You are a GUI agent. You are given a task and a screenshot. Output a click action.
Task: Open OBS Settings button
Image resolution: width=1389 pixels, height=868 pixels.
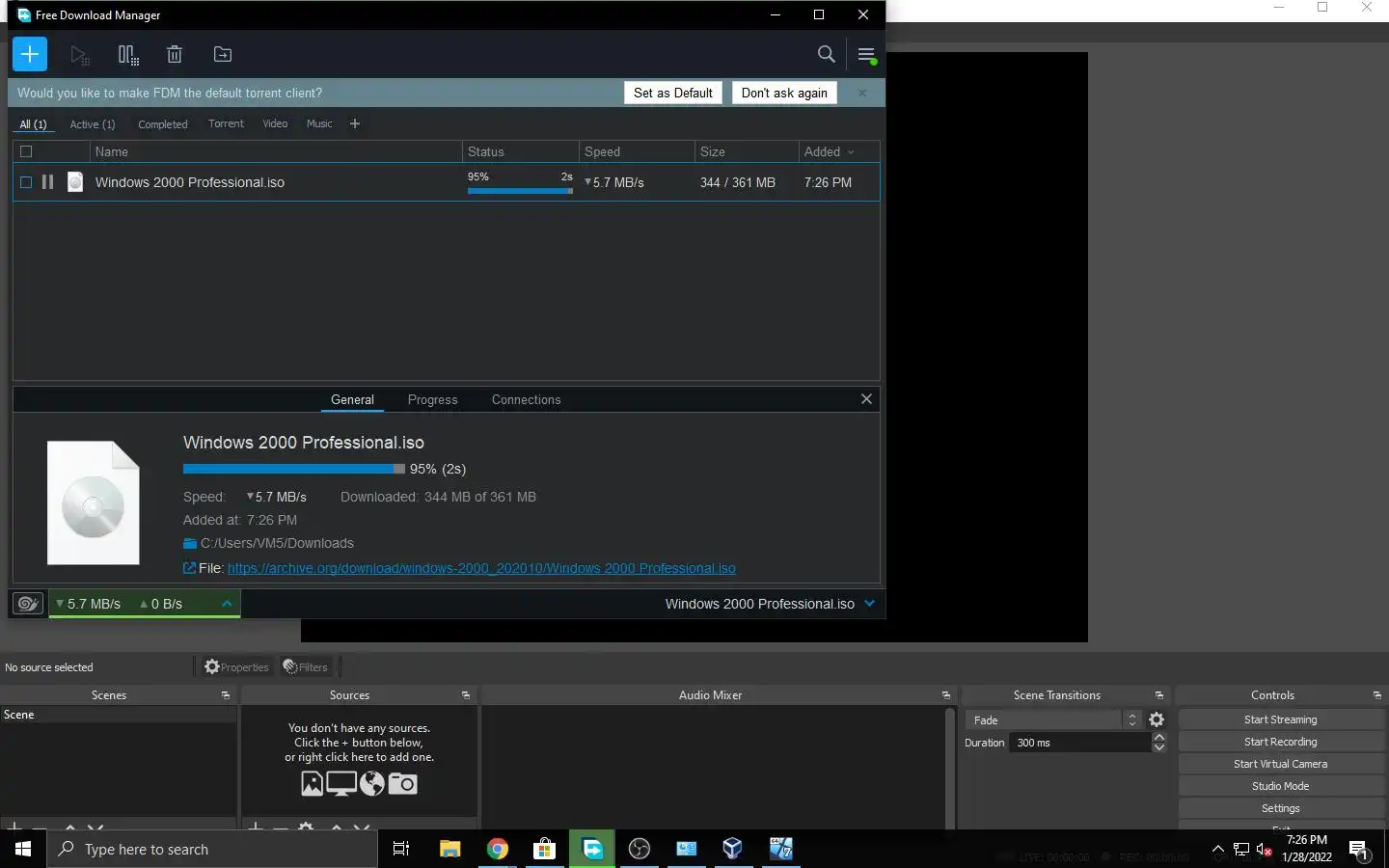click(1280, 808)
